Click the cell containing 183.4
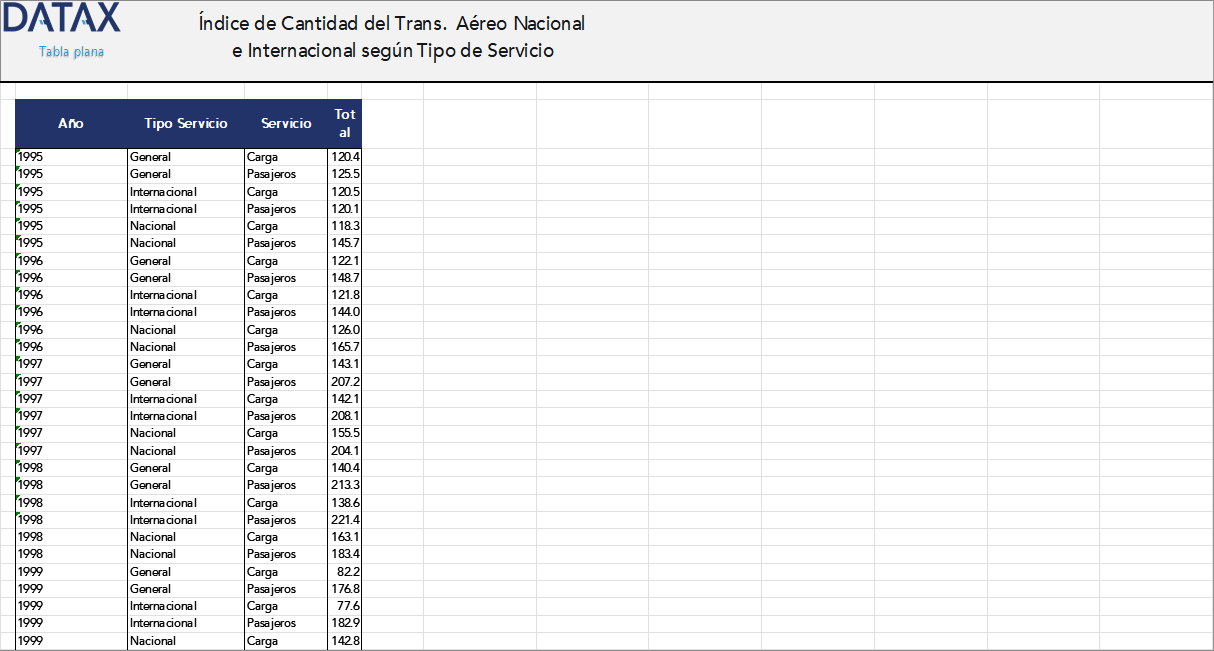Screen dimensions: 1214x651 (x=345, y=554)
